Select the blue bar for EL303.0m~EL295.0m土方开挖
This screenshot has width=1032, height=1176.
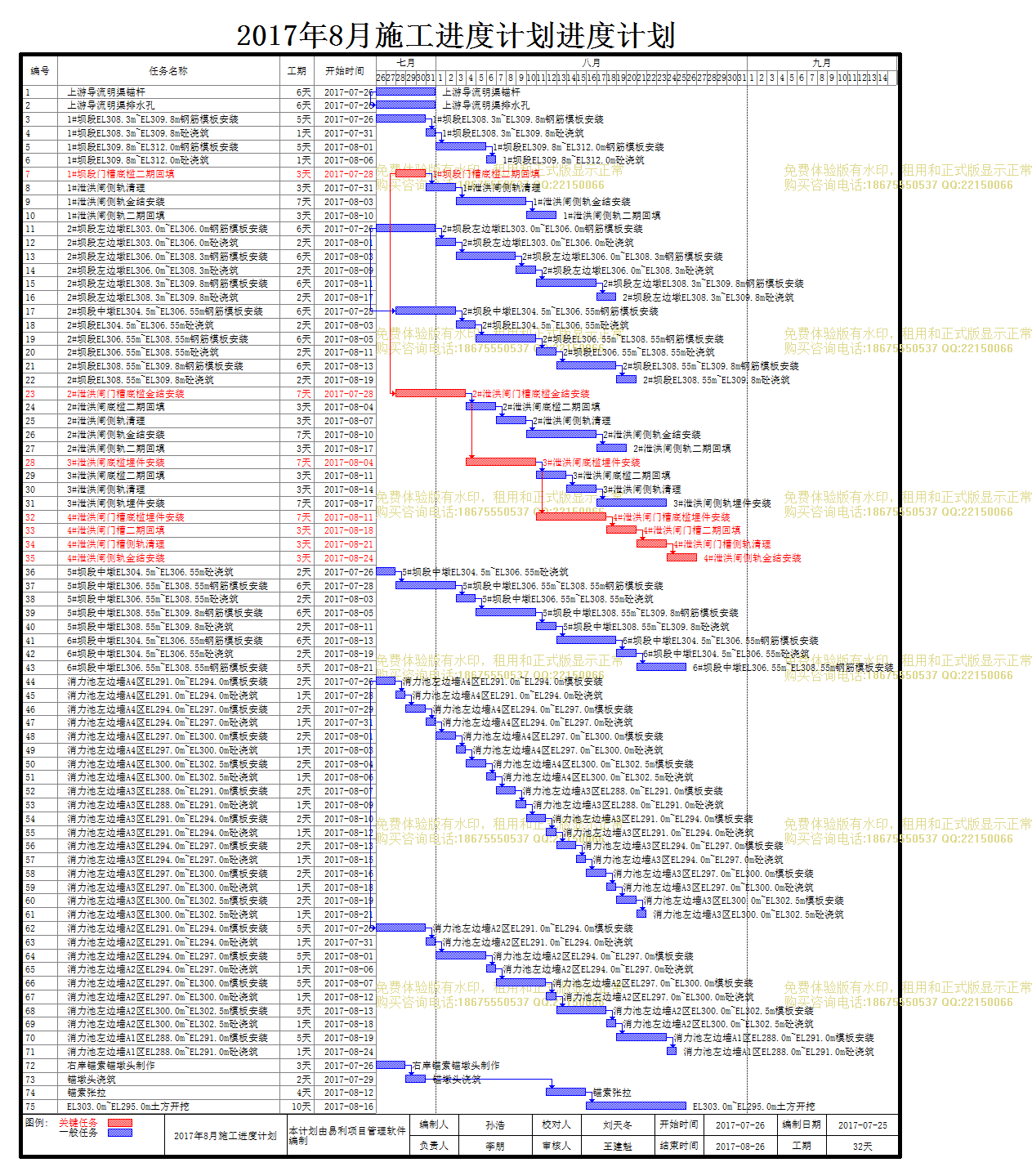pos(637,1106)
